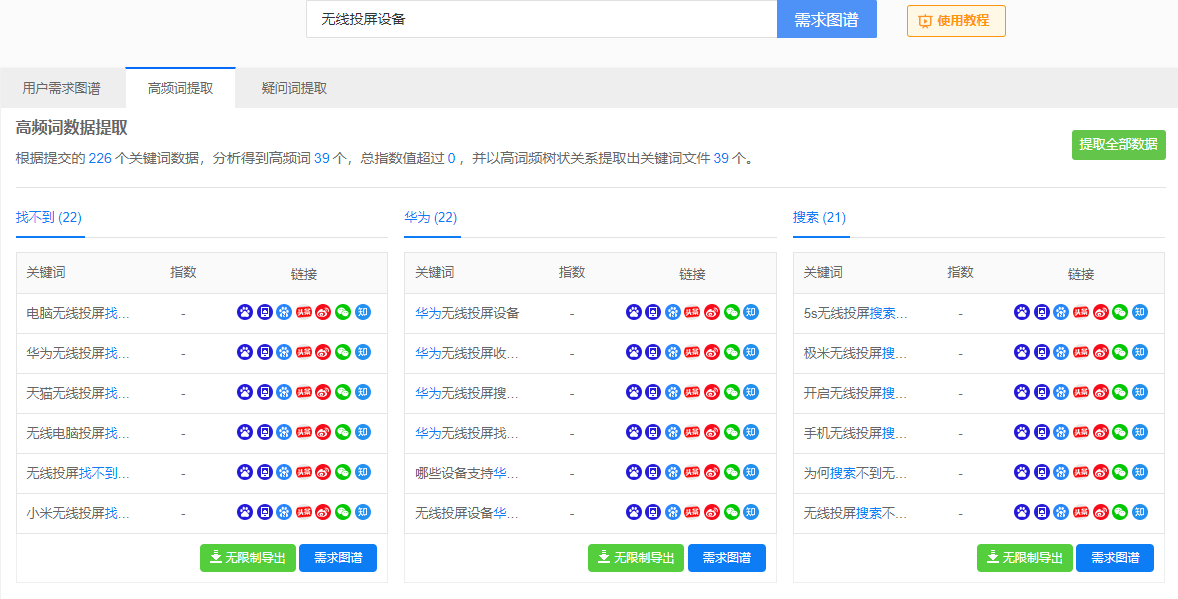Open Baidu Zhidao icon in 小米无线投屏找… row
The width and height of the screenshot is (1178, 599).
(284, 512)
